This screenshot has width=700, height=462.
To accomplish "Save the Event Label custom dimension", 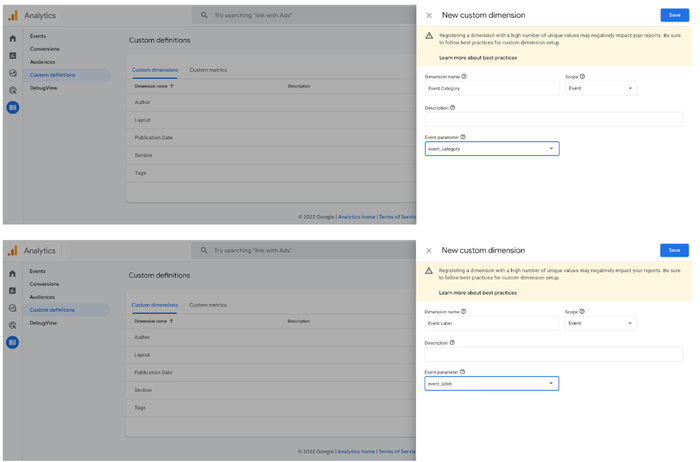I will [x=674, y=250].
